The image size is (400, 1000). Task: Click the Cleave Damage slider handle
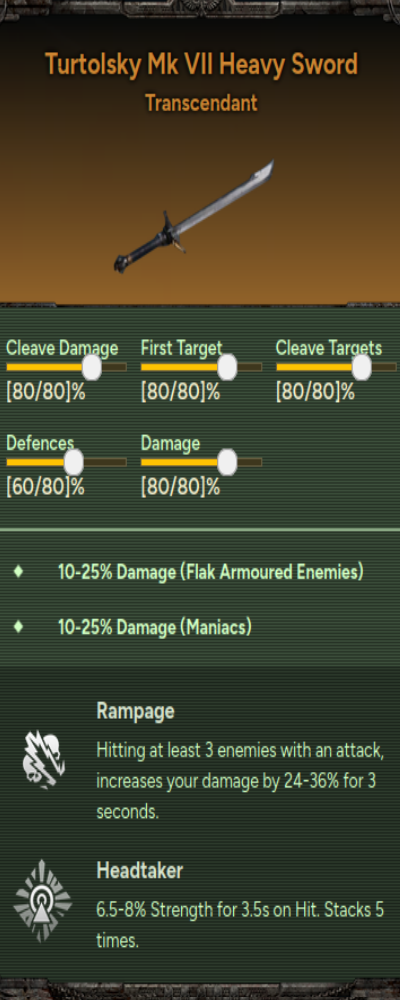coord(93,367)
